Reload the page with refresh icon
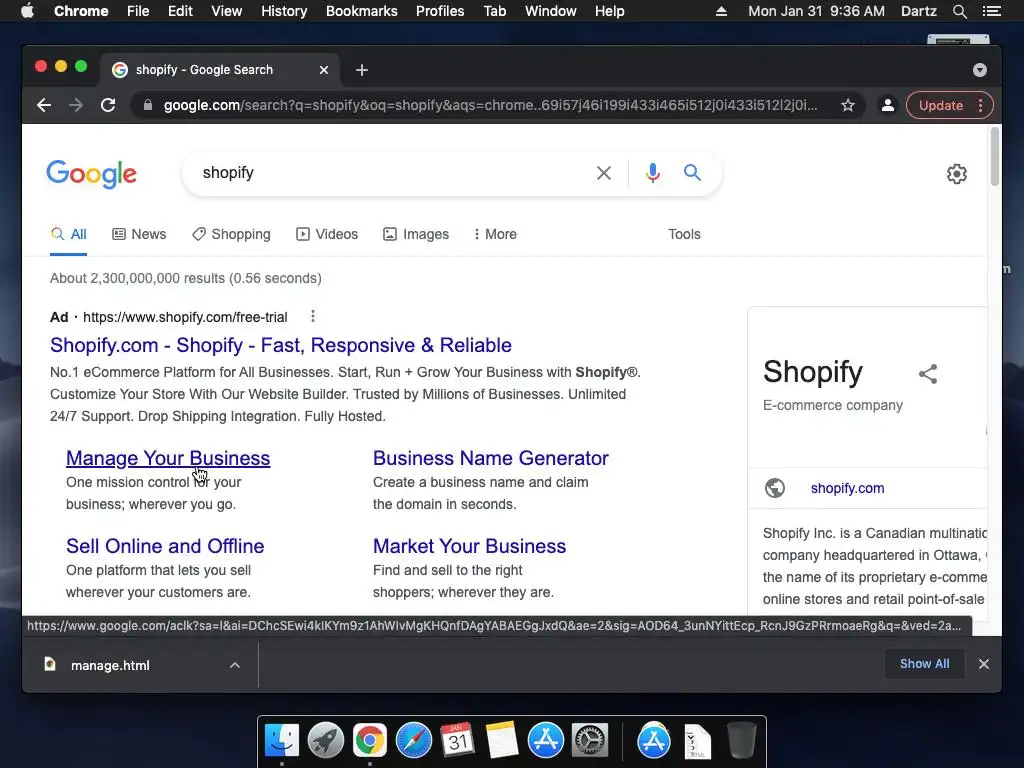The width and height of the screenshot is (1024, 768). click(x=108, y=105)
